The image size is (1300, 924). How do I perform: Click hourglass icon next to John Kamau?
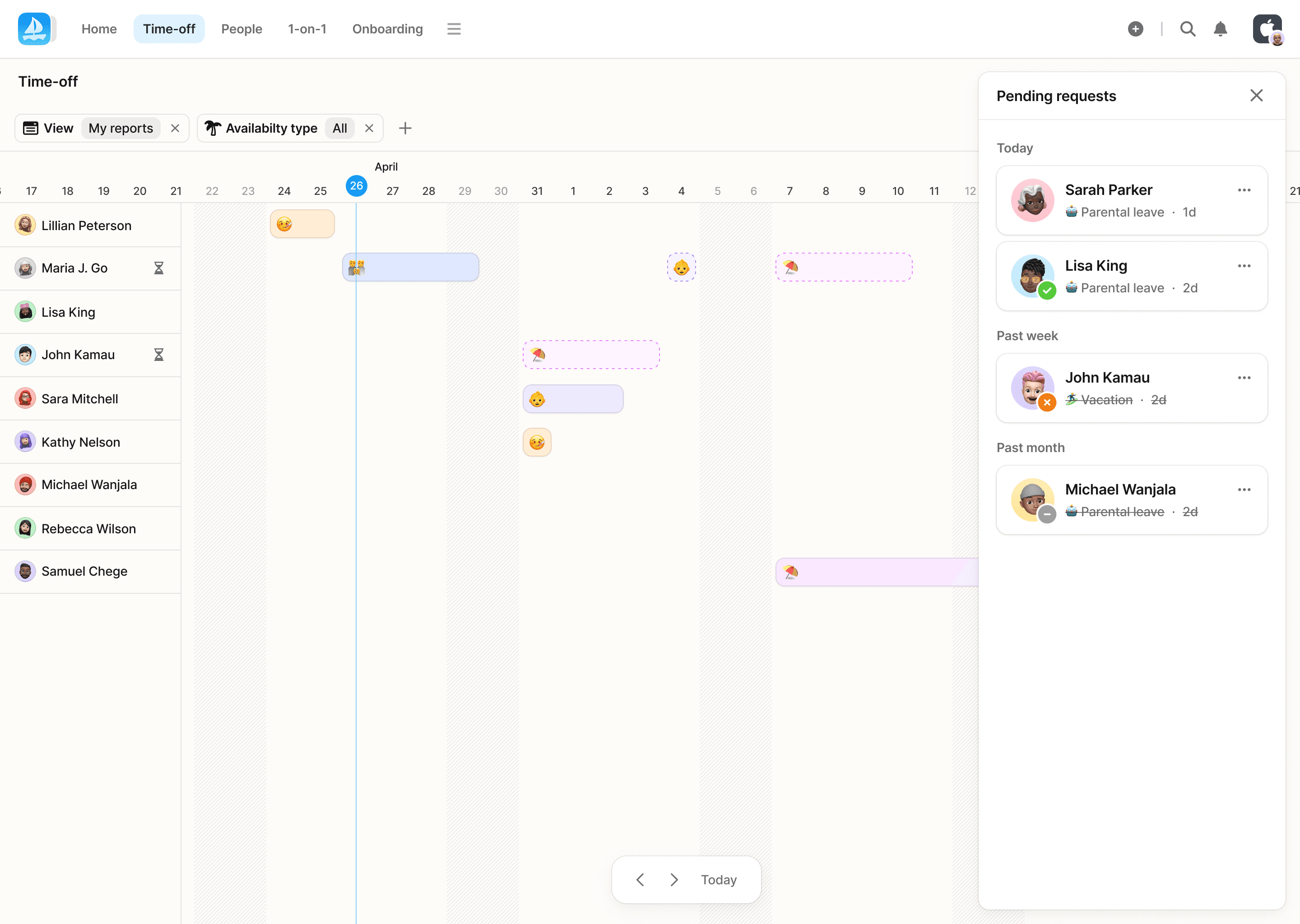point(159,355)
